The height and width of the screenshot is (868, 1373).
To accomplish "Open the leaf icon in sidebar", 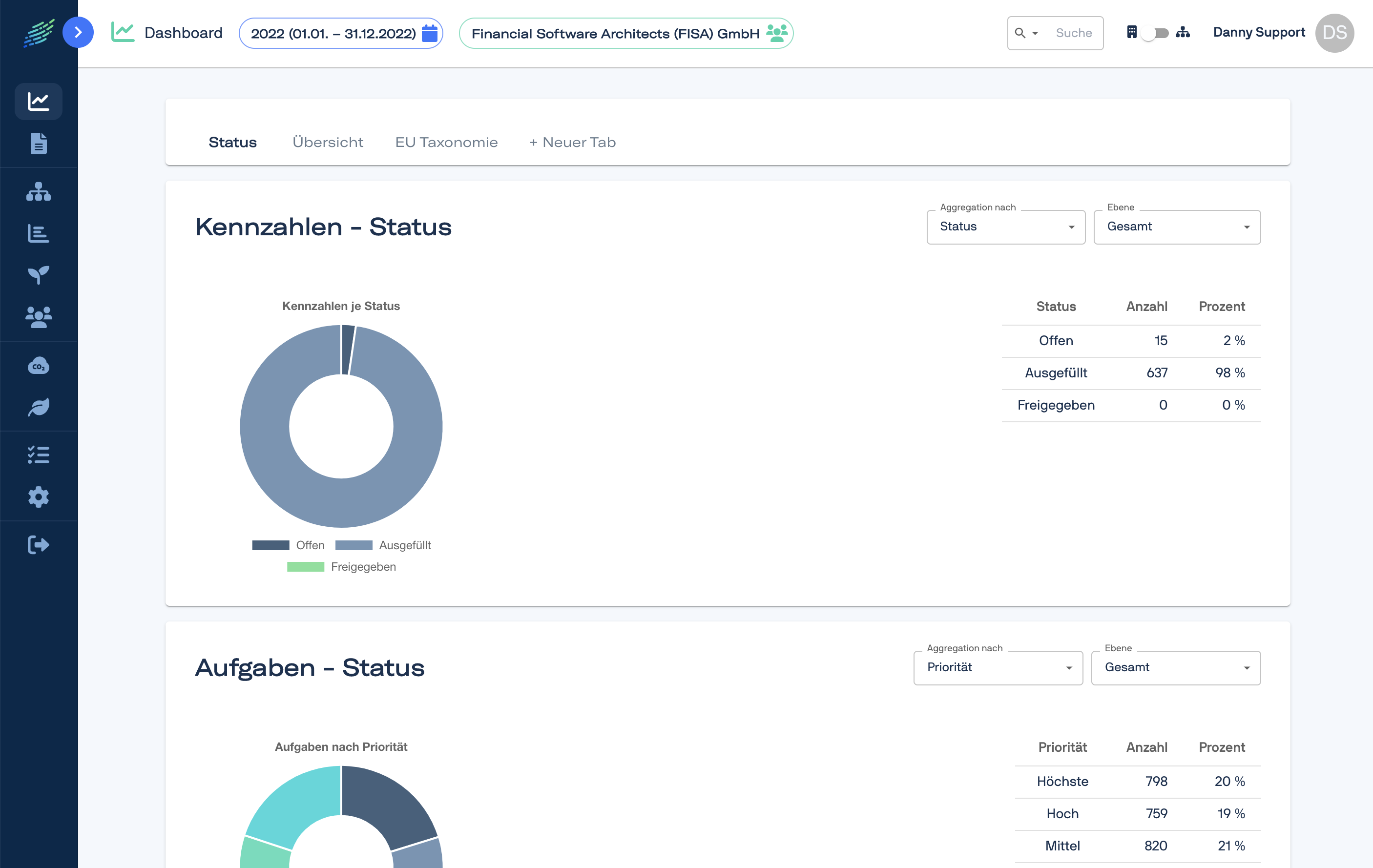I will tap(38, 407).
